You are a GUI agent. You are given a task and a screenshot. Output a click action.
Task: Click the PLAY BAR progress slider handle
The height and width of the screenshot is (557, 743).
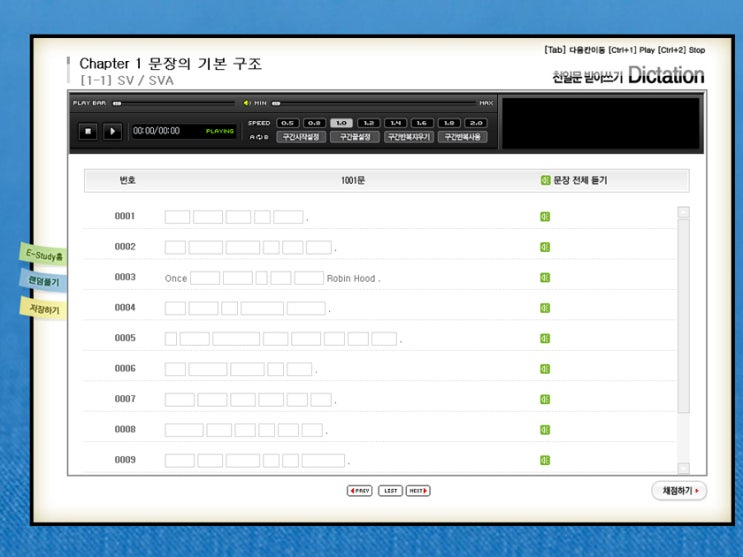click(117, 103)
